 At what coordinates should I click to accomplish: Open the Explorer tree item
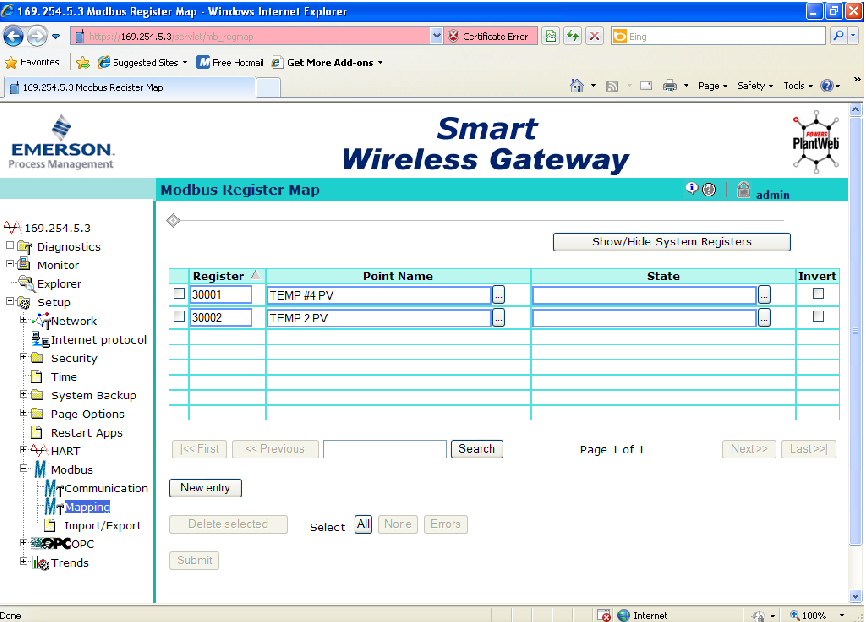(x=59, y=284)
